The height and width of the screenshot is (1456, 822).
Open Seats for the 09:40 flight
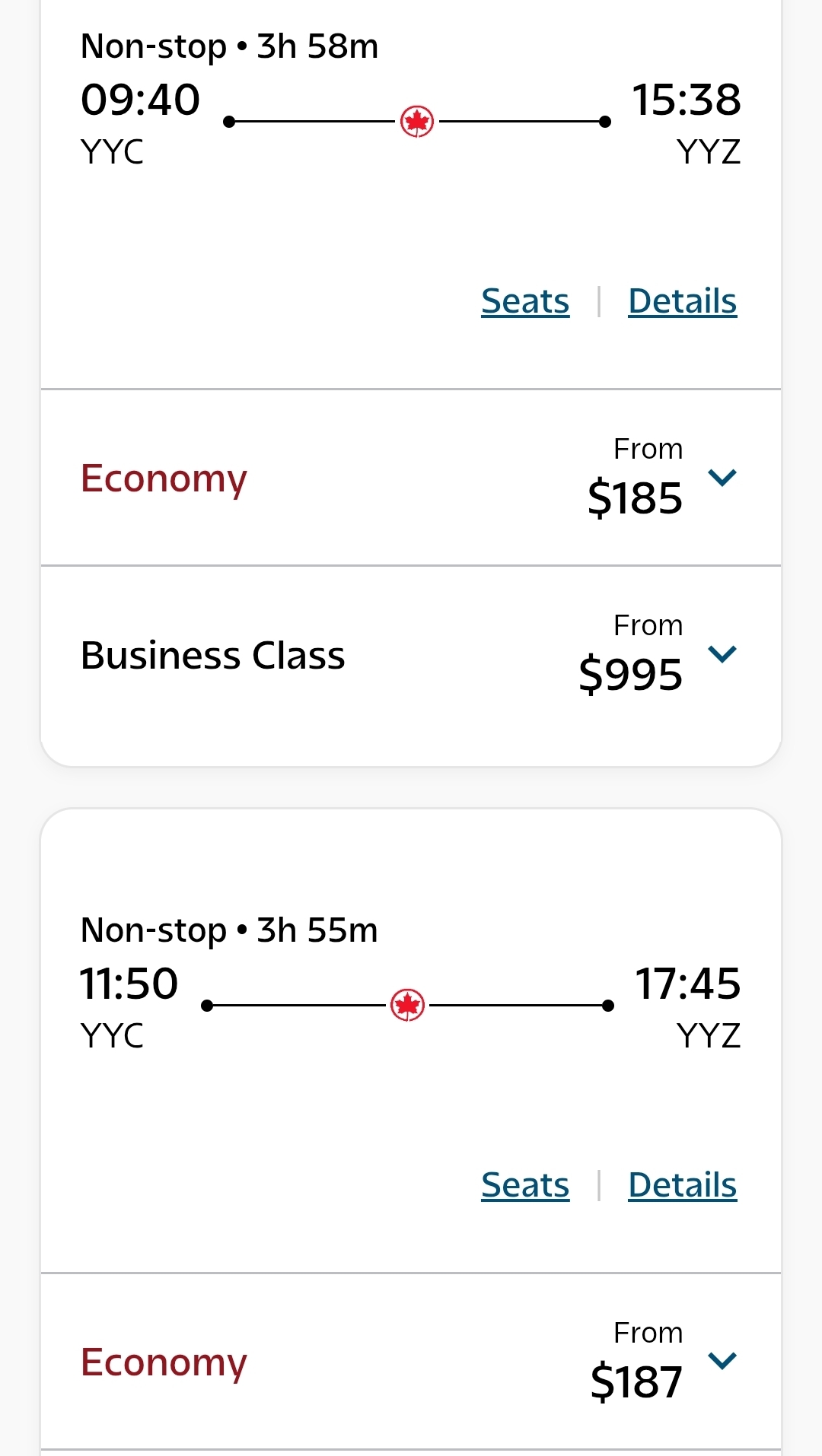click(x=525, y=301)
